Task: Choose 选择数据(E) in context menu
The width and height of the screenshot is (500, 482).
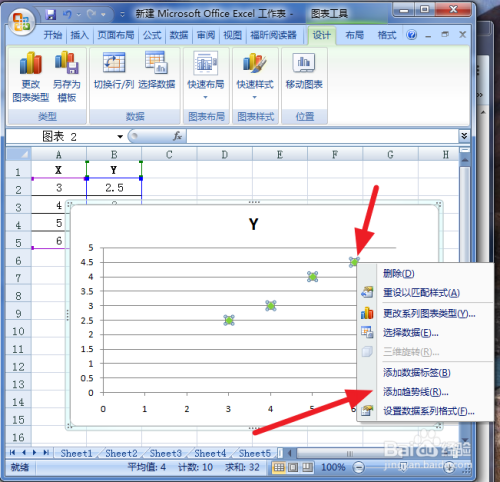Action: 425,333
